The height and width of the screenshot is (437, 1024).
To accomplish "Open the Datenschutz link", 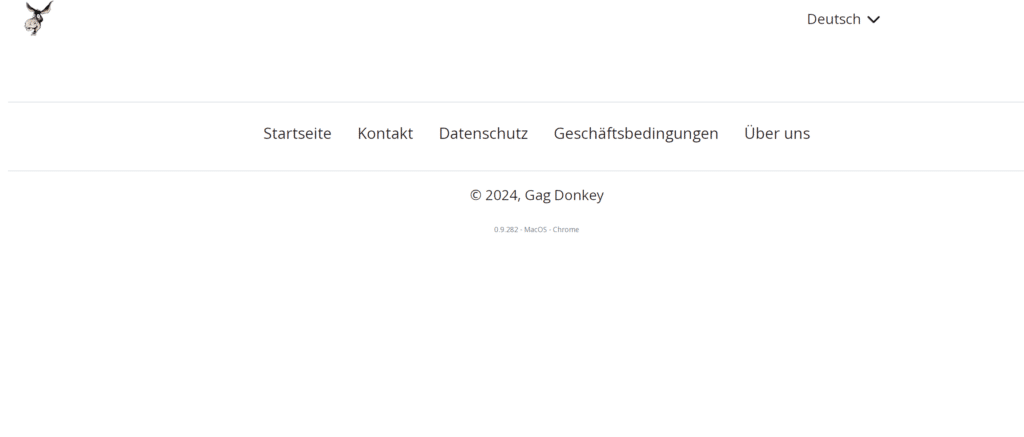I will (483, 133).
